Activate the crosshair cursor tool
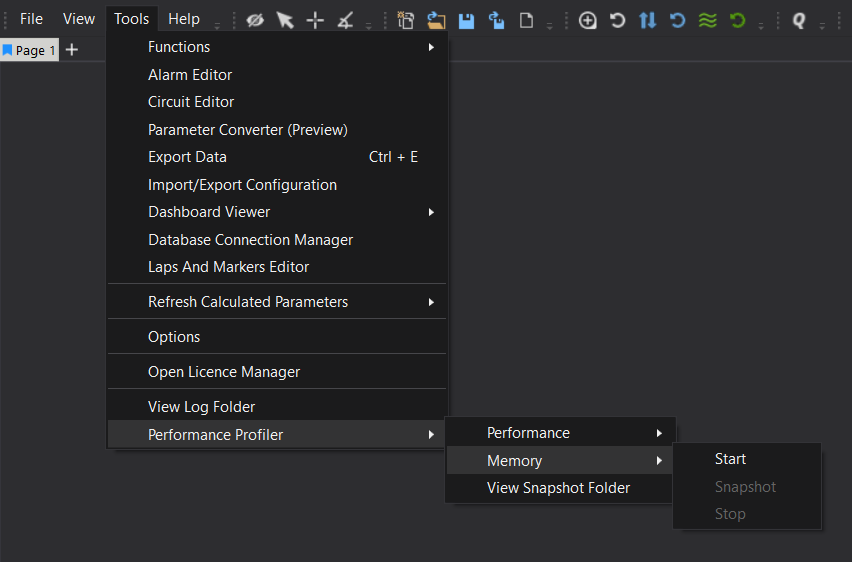Screen dimensions: 852x562 (315, 20)
